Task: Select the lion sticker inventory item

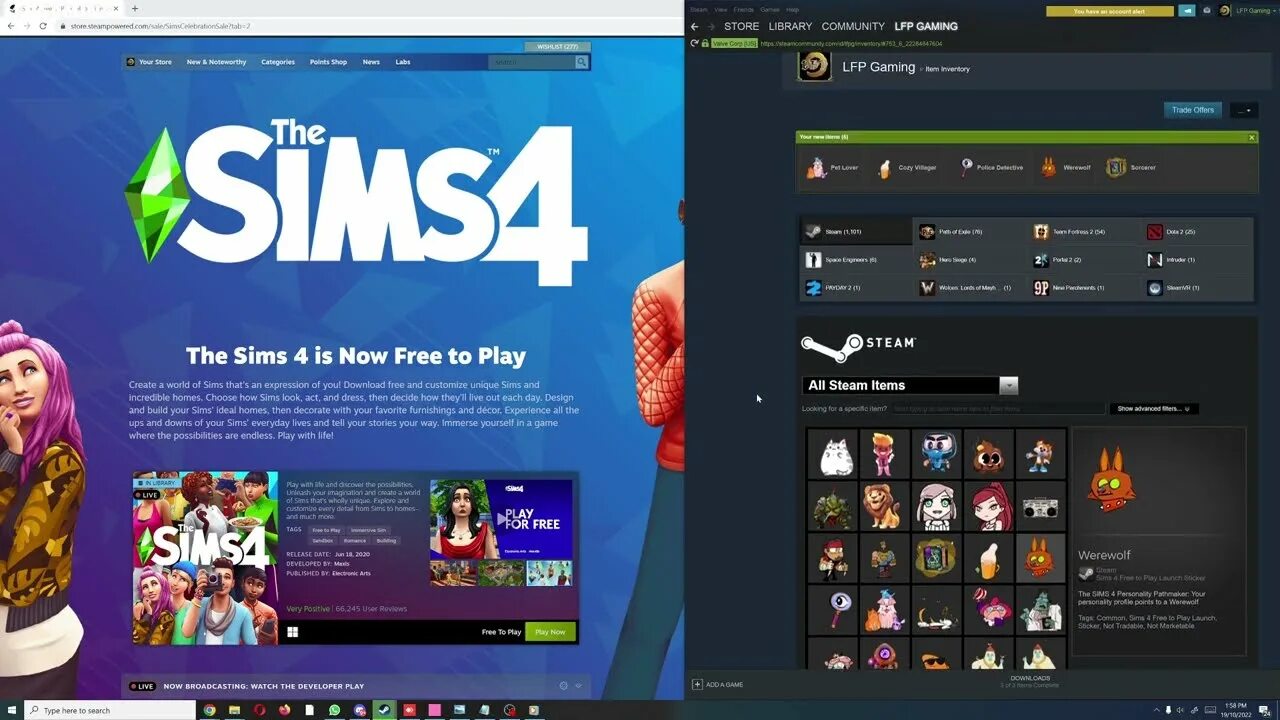Action: point(885,507)
